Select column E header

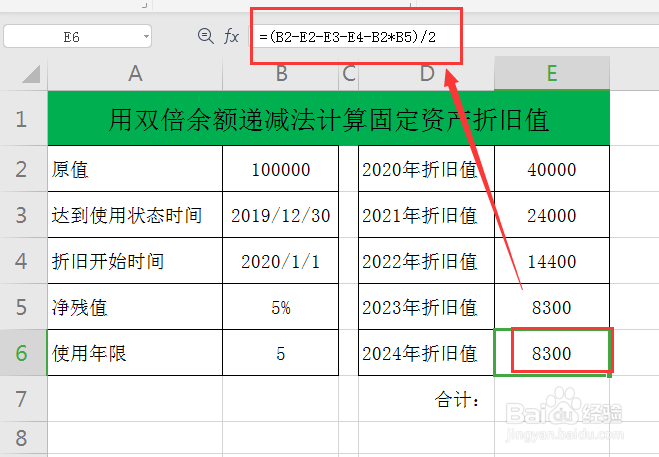[x=552, y=74]
